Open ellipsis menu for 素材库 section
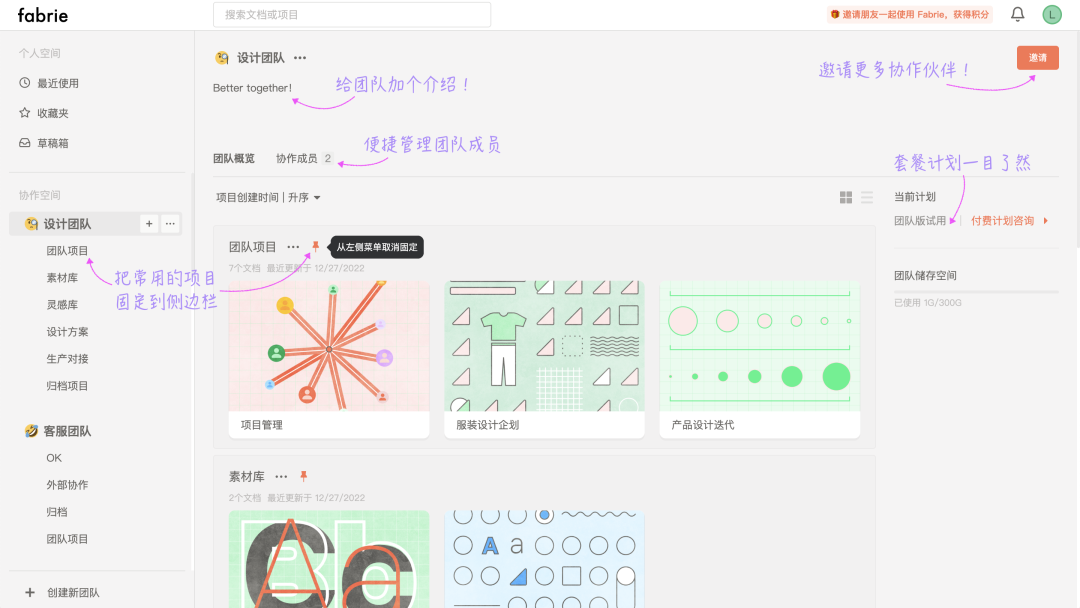The image size is (1080, 608). click(281, 476)
